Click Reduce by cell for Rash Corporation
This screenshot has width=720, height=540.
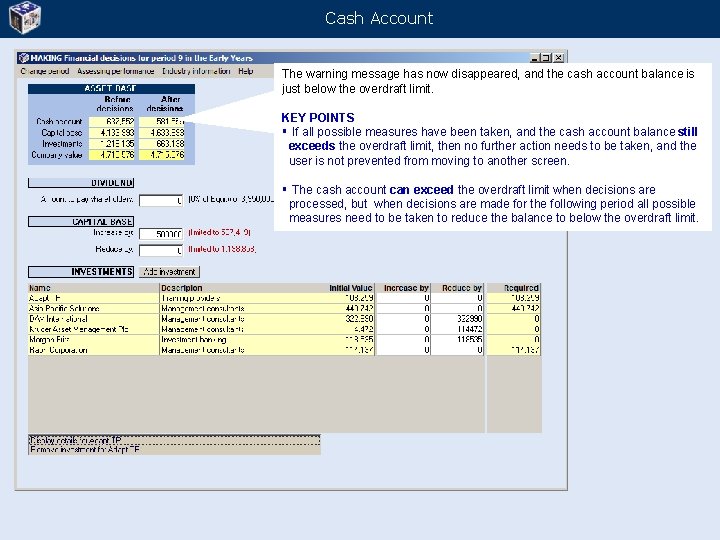click(x=457, y=350)
